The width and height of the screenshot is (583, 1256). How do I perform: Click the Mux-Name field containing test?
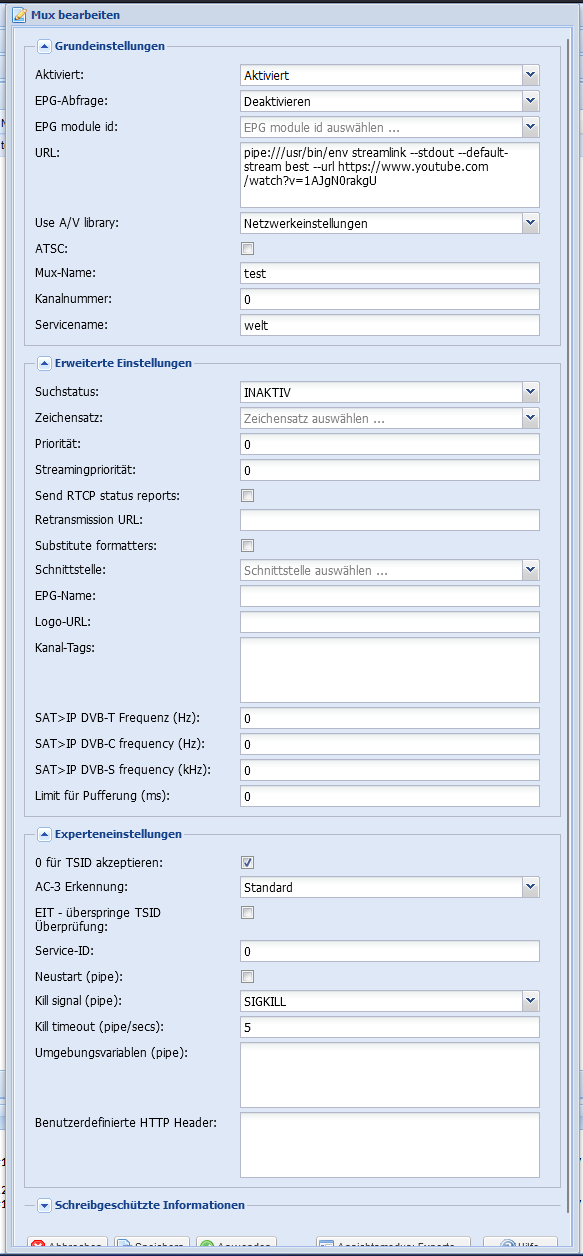[390, 273]
